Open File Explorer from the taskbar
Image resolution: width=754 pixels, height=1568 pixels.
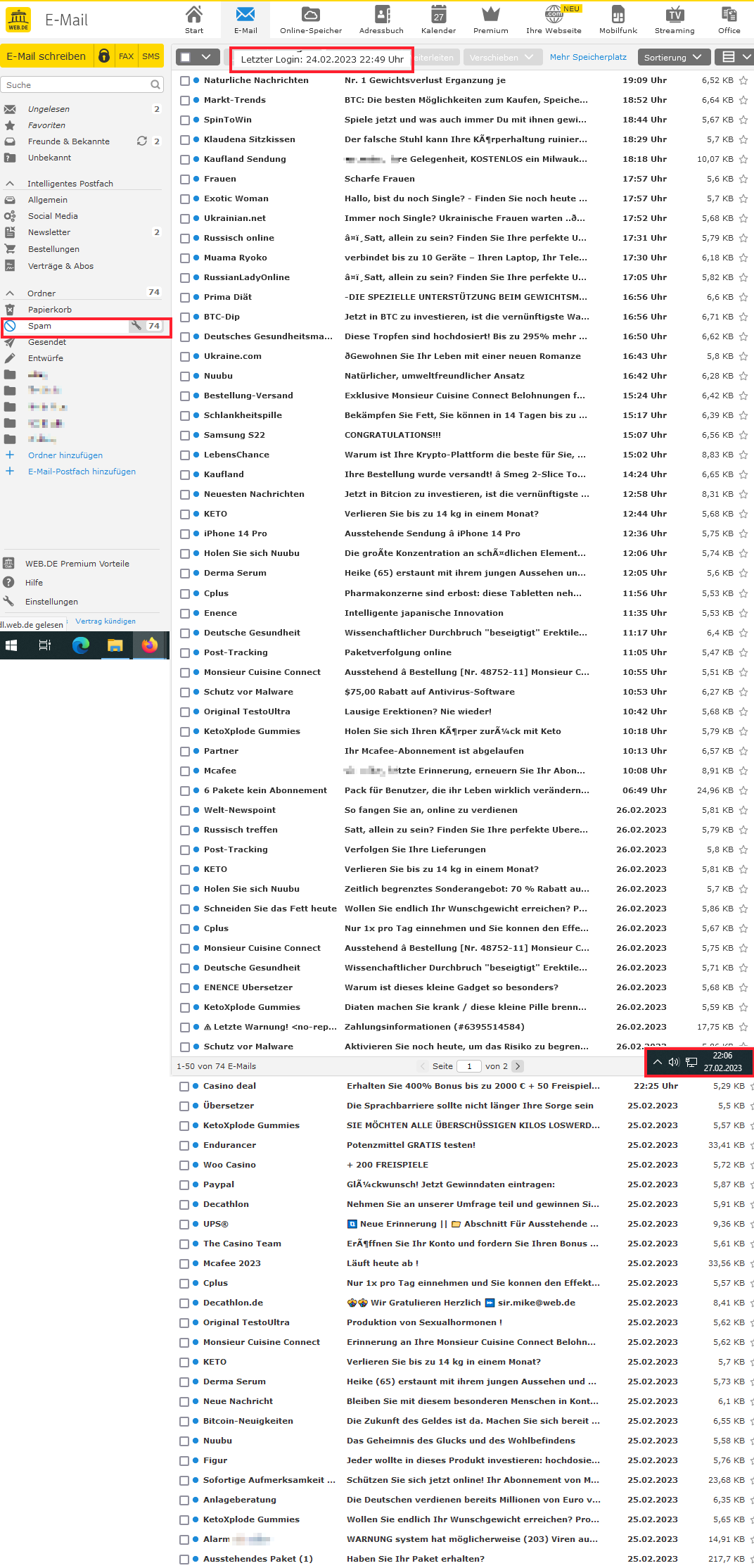coord(115,645)
